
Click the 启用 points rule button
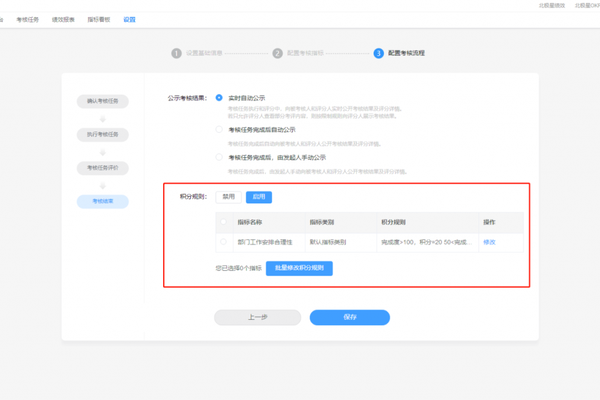259,197
